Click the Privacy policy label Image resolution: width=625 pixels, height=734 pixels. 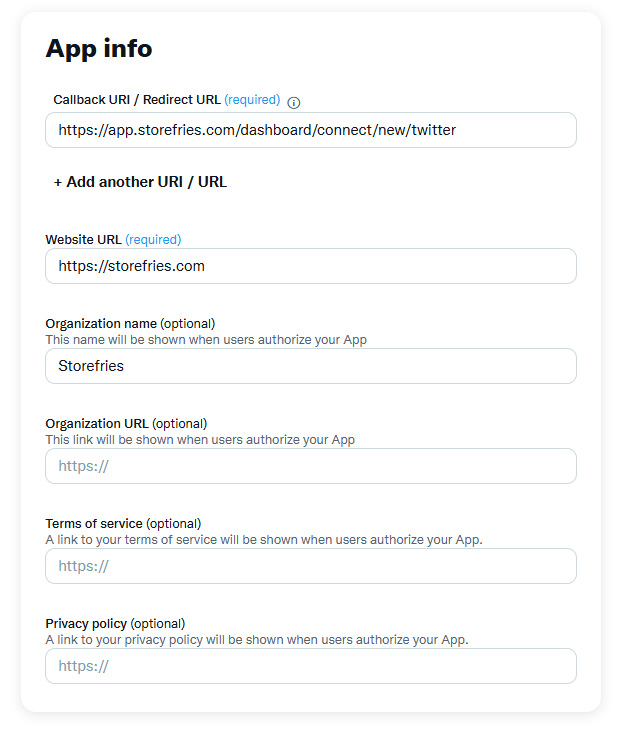(86, 623)
